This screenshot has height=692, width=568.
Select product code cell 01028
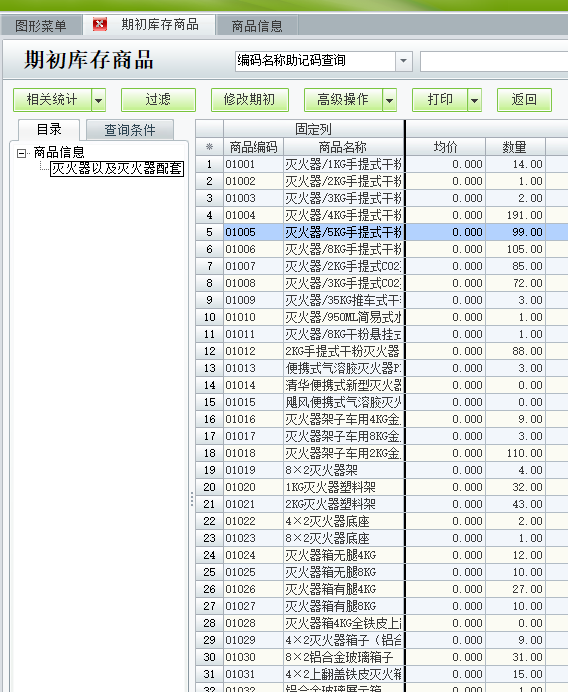click(253, 623)
